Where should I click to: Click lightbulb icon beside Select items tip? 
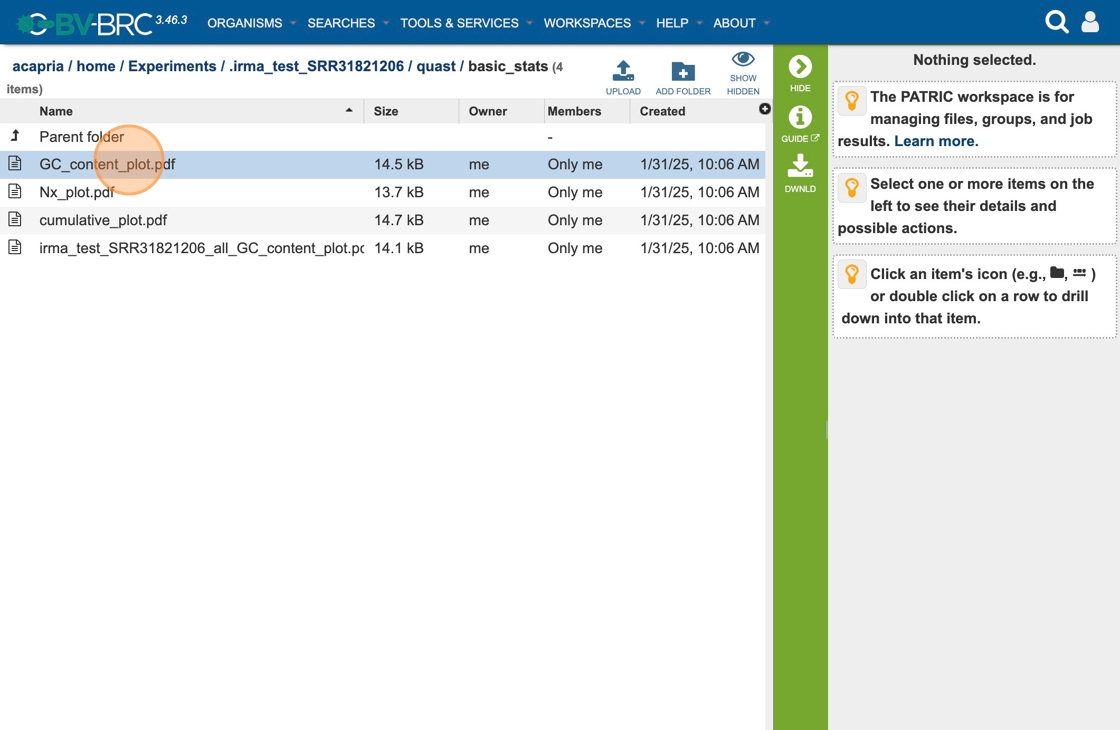tap(851, 188)
